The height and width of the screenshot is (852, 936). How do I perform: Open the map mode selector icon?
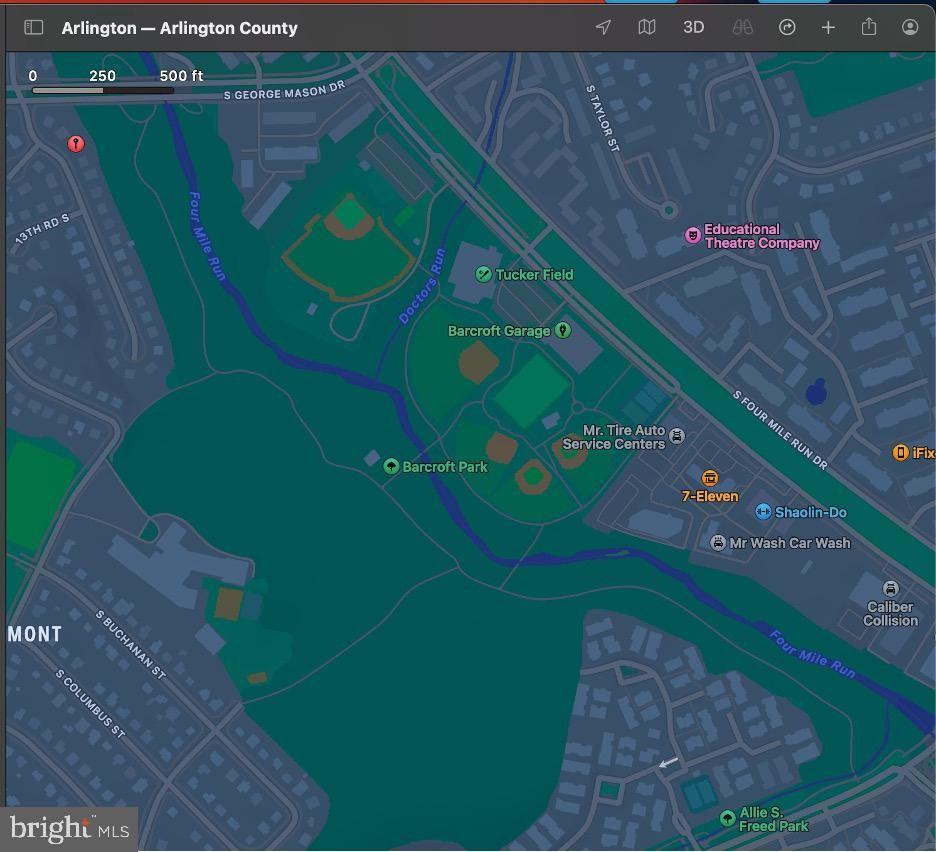[x=647, y=28]
